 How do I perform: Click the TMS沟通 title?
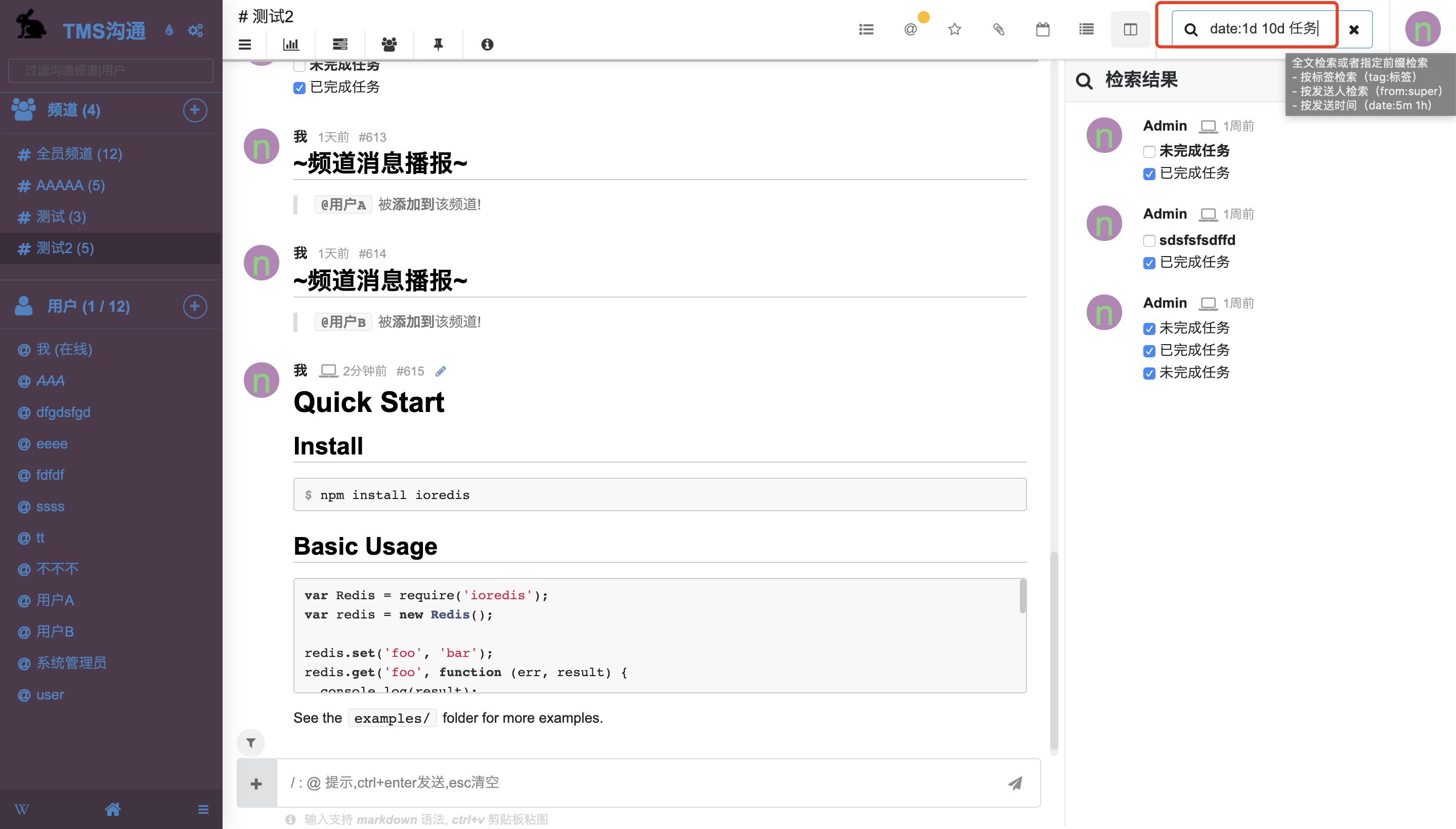[x=104, y=30]
